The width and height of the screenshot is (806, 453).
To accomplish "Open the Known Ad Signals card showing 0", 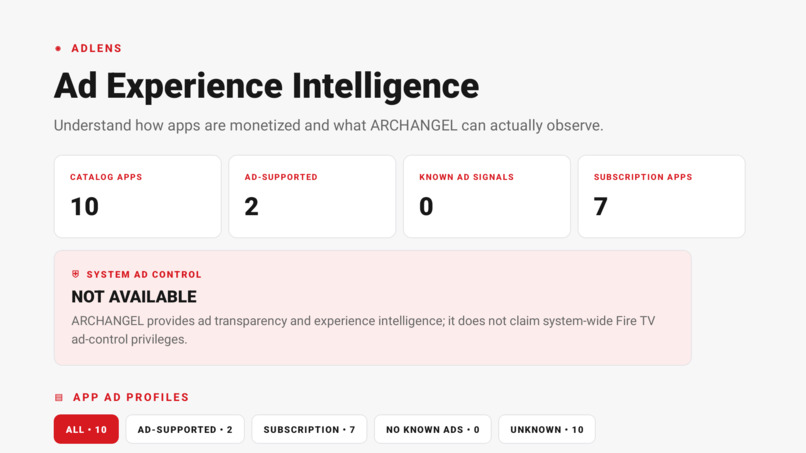I will 487,196.
